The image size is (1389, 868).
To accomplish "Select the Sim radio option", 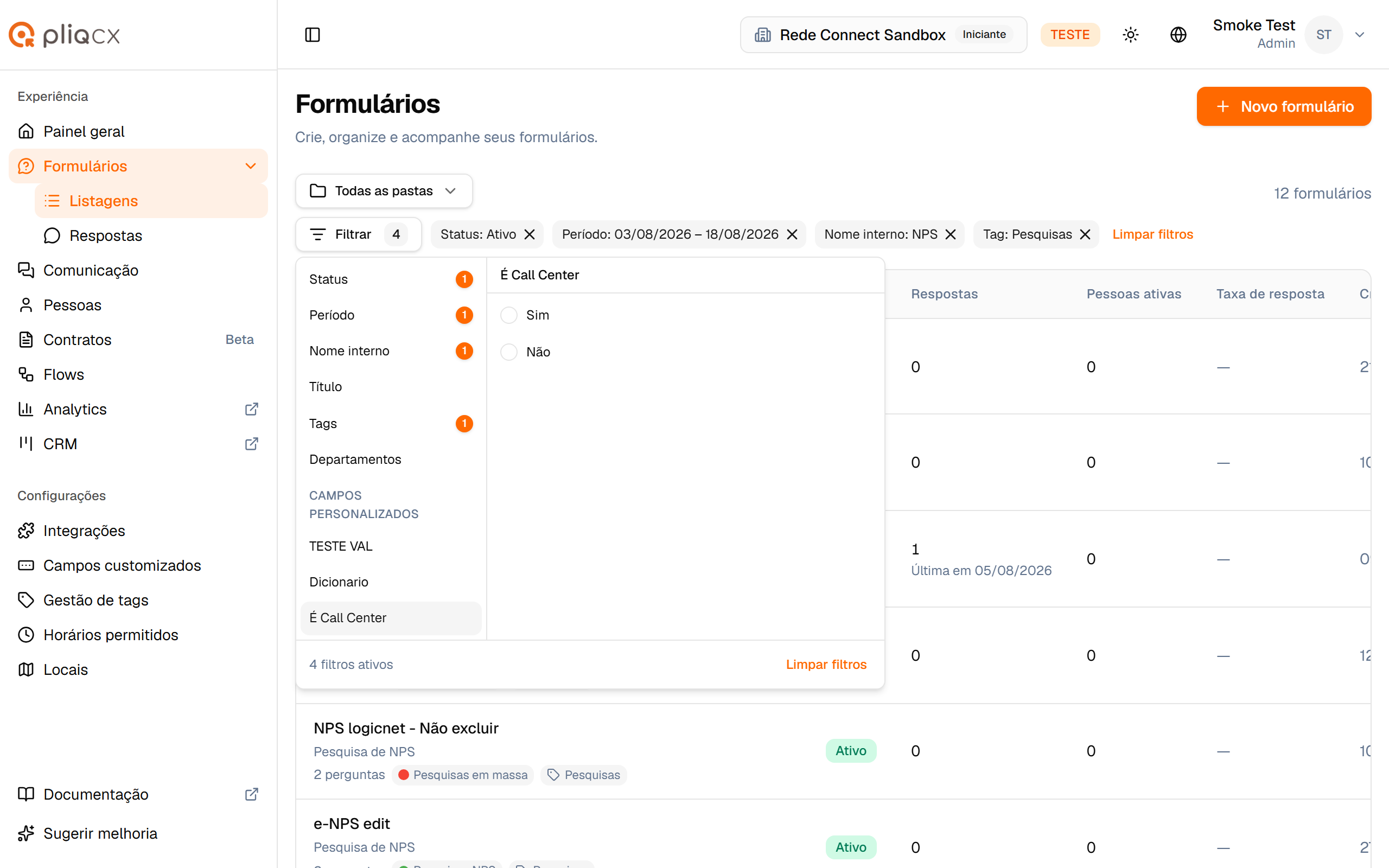I will (x=508, y=315).
